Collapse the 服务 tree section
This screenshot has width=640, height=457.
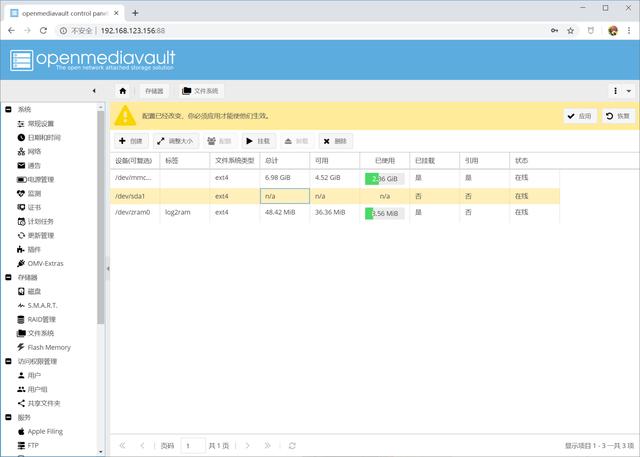tap(8, 417)
